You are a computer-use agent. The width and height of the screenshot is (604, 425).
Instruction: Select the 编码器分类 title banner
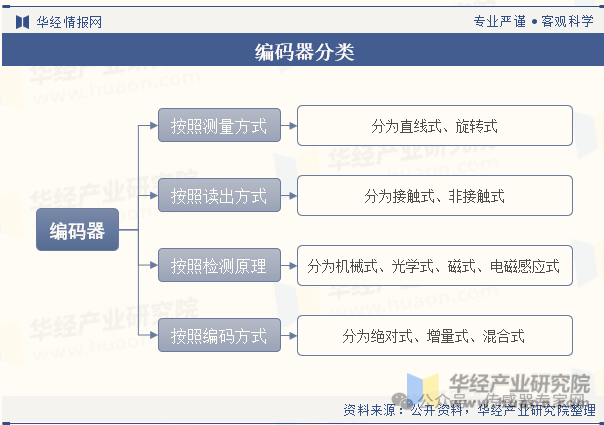(x=302, y=52)
